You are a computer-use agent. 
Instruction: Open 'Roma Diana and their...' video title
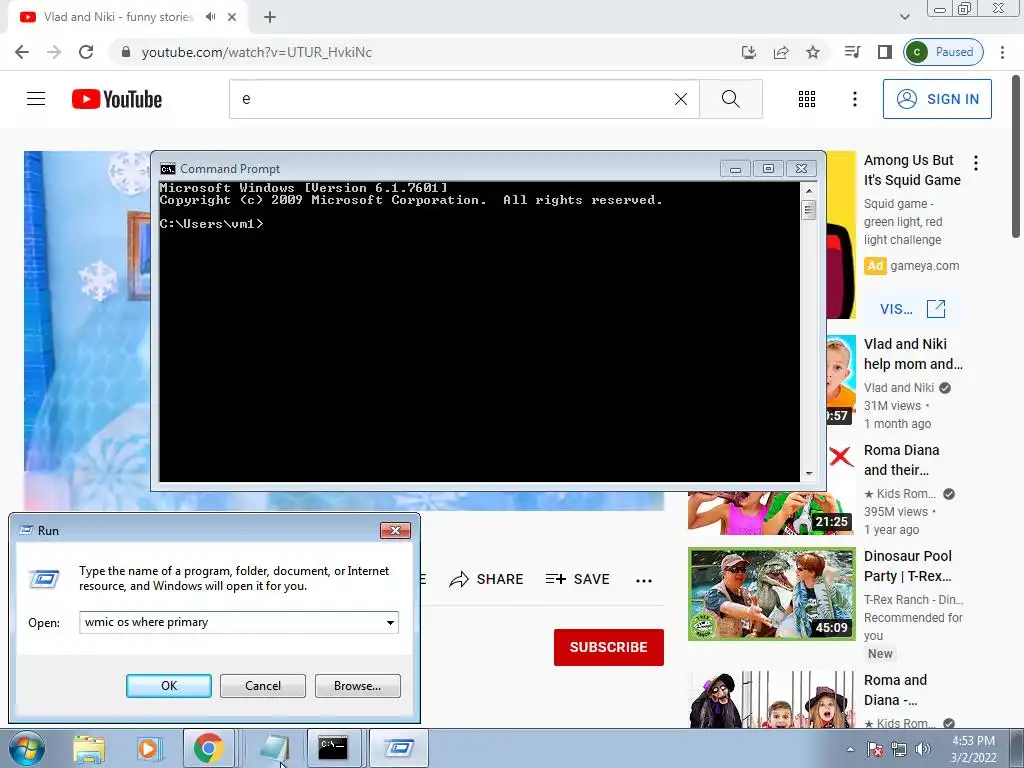(901, 460)
